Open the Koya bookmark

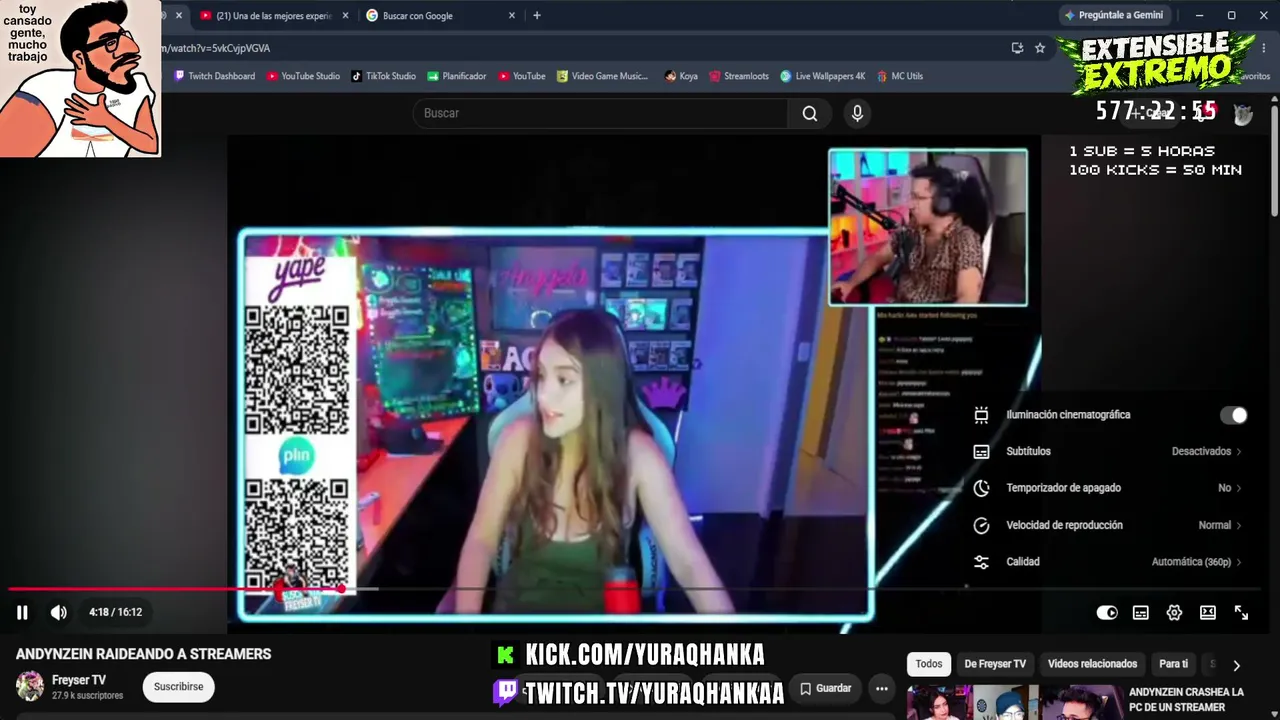pos(680,76)
